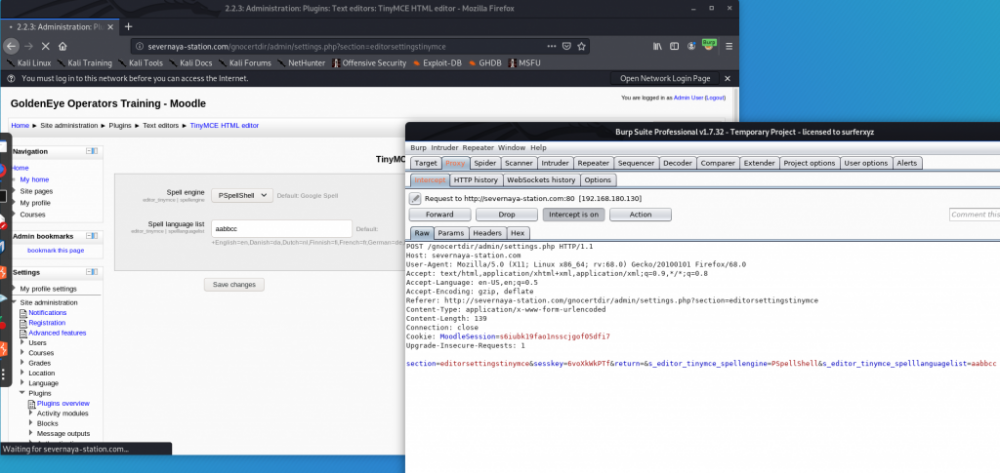This screenshot has width=1000, height=473.
Task: Dock the Navigation block
Action: (x=95, y=151)
